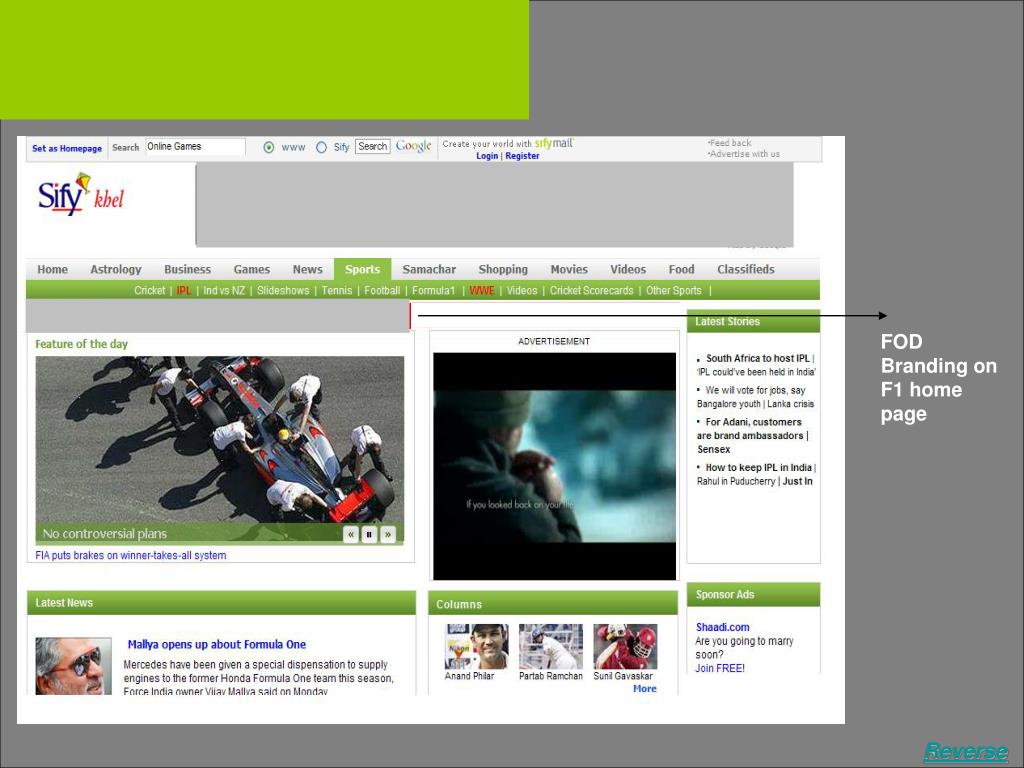Screen dimensions: 1024x768
Task: Select IPL in sports submenu
Action: click(x=184, y=291)
